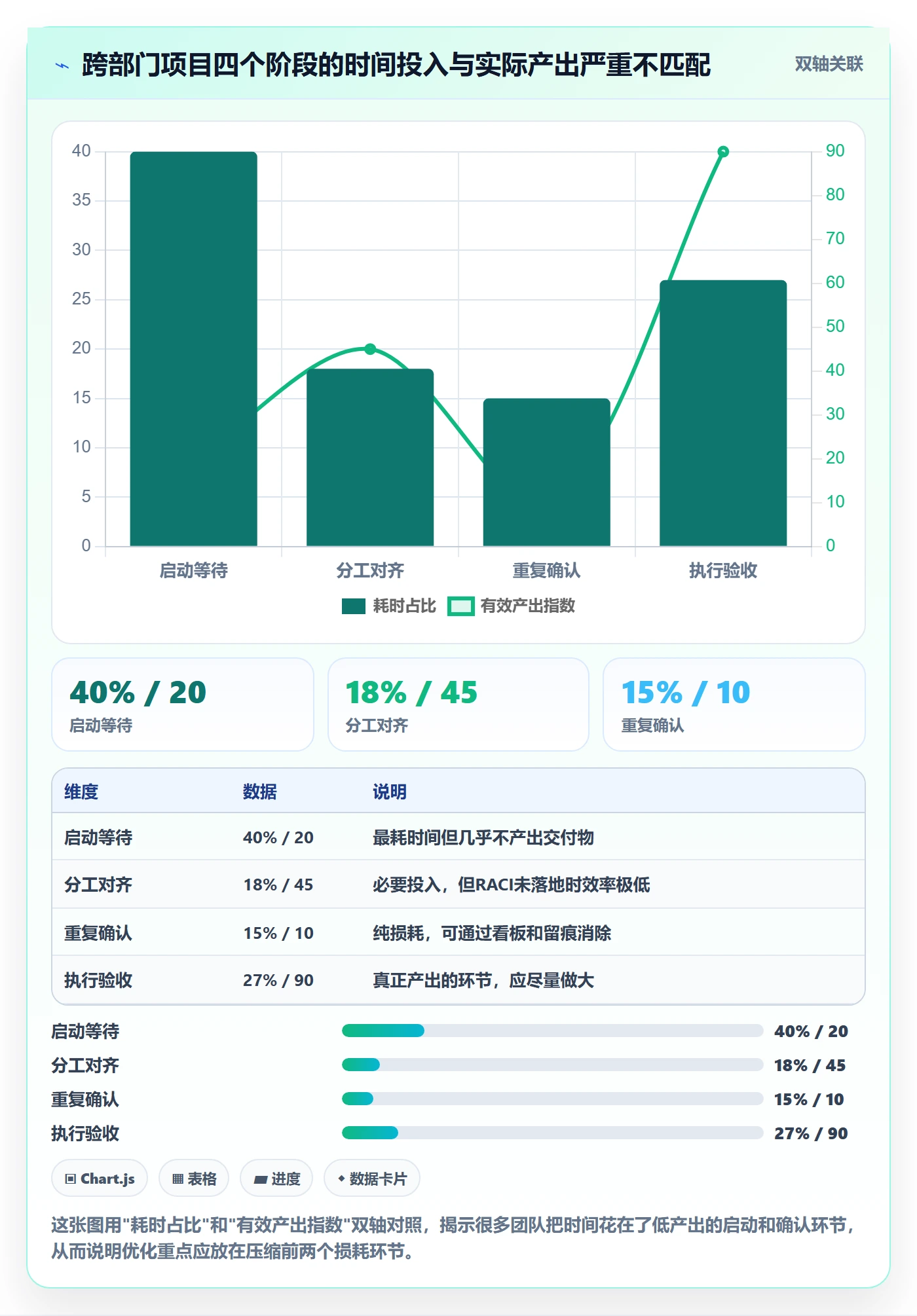Click the 分工对齐 bar in chart
Screen dimensions: 917x1316
point(370,458)
